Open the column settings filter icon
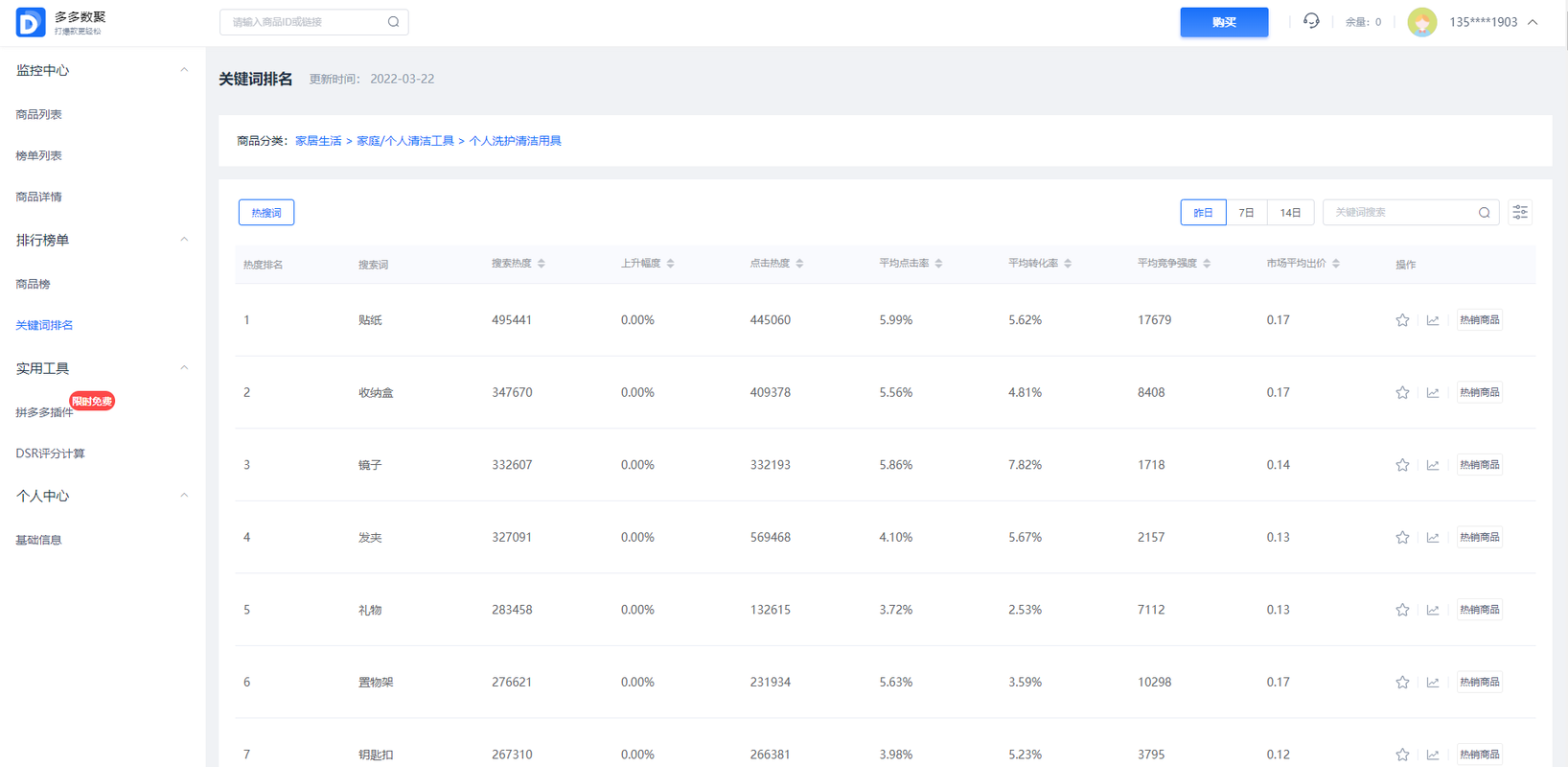The image size is (1568, 767). (x=1520, y=213)
